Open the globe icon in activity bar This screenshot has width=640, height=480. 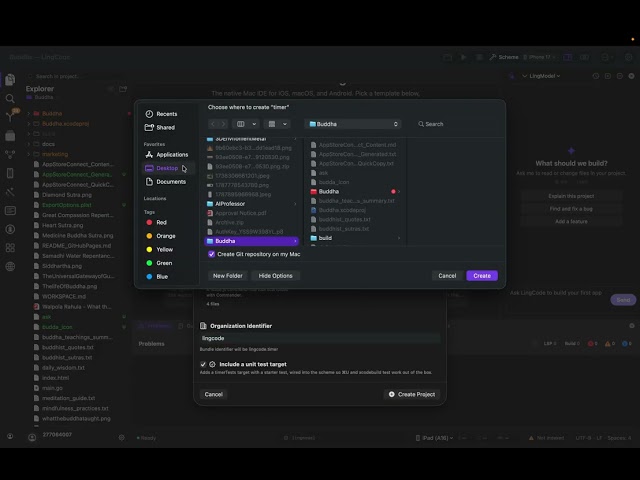coord(10,267)
